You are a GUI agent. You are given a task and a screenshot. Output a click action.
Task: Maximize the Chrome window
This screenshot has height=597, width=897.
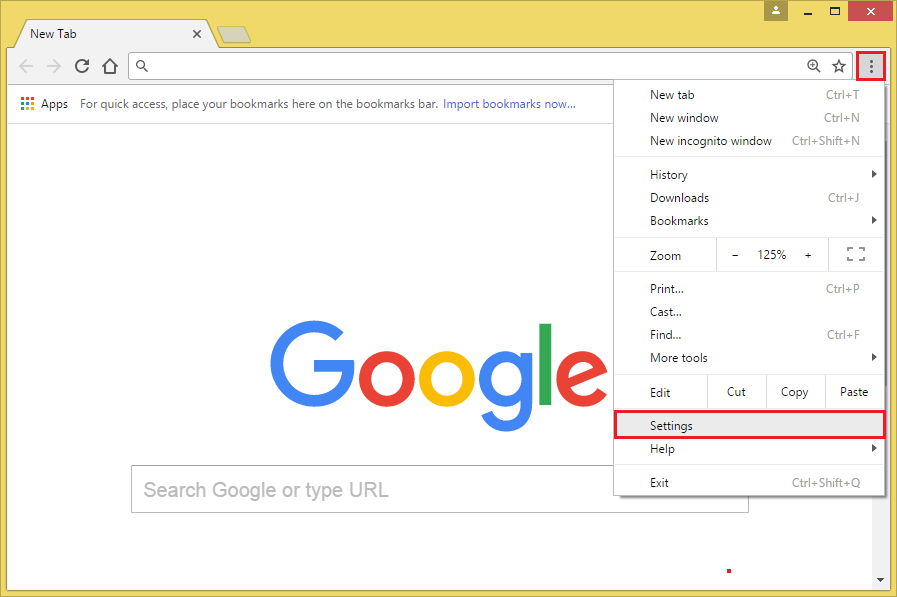pos(835,11)
